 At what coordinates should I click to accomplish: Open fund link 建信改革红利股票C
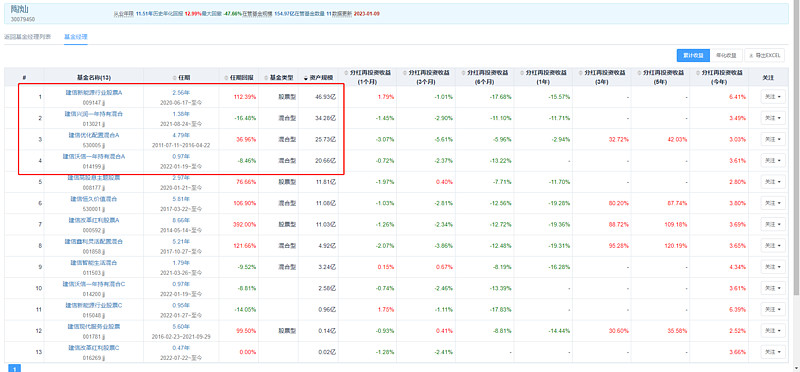pyautogui.click(x=94, y=348)
